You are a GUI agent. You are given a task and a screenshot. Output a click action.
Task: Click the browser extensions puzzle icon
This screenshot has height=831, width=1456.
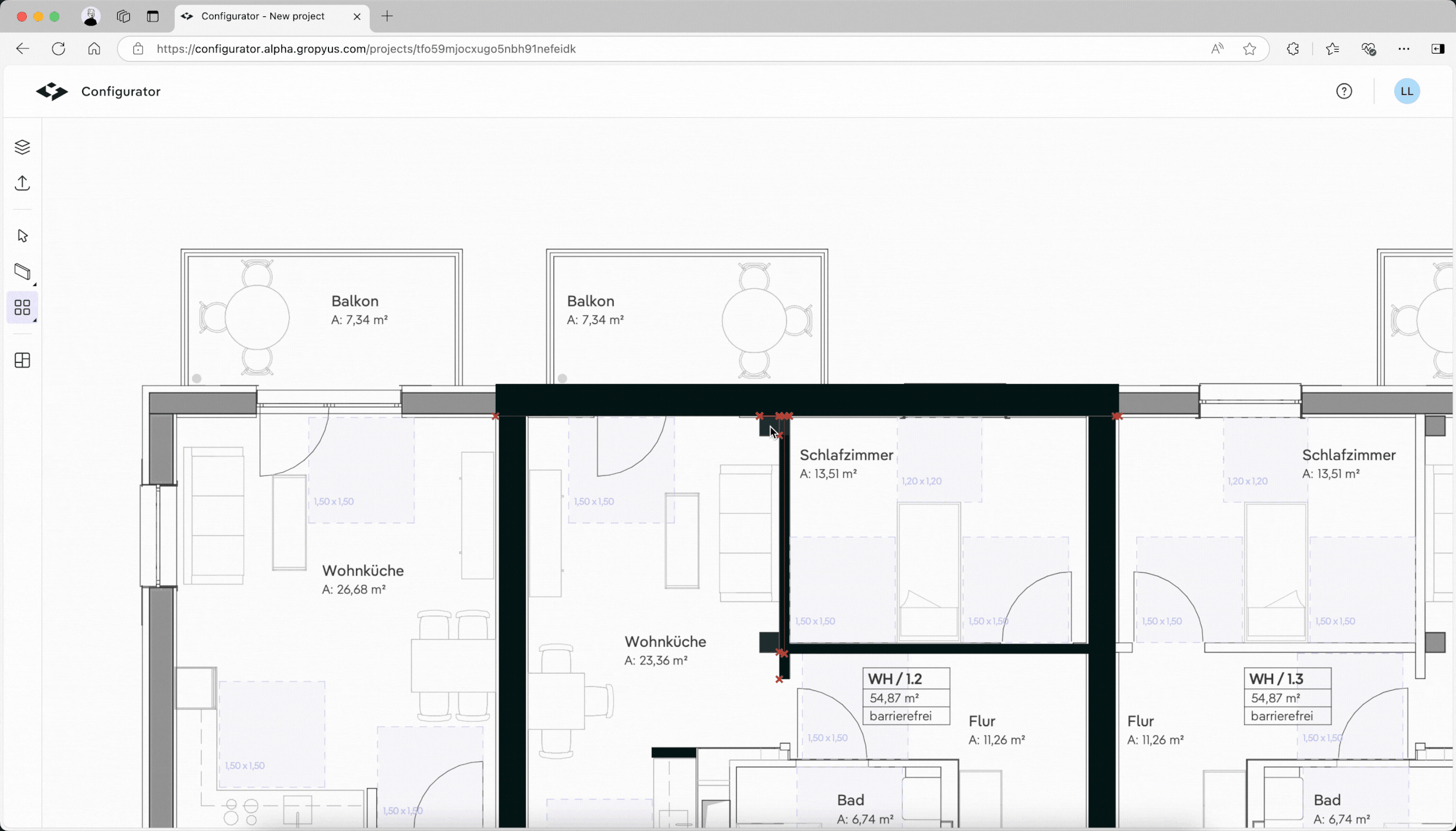click(x=1293, y=49)
